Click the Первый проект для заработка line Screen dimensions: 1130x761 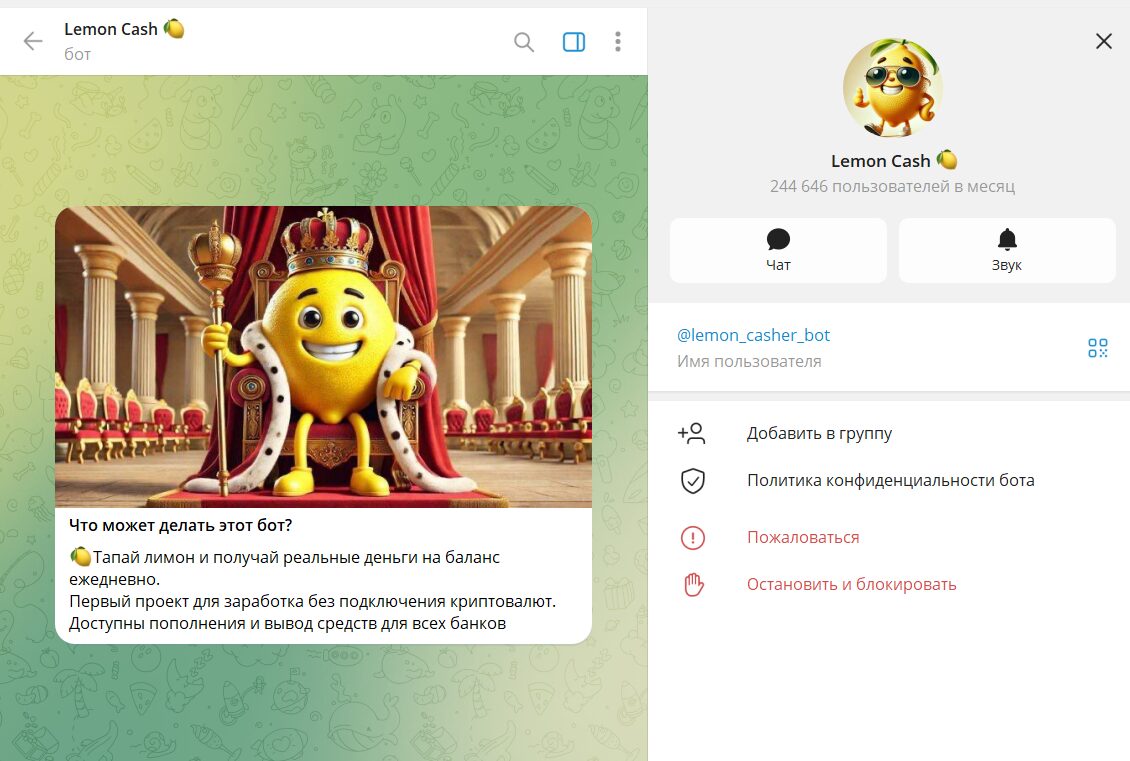point(312,602)
